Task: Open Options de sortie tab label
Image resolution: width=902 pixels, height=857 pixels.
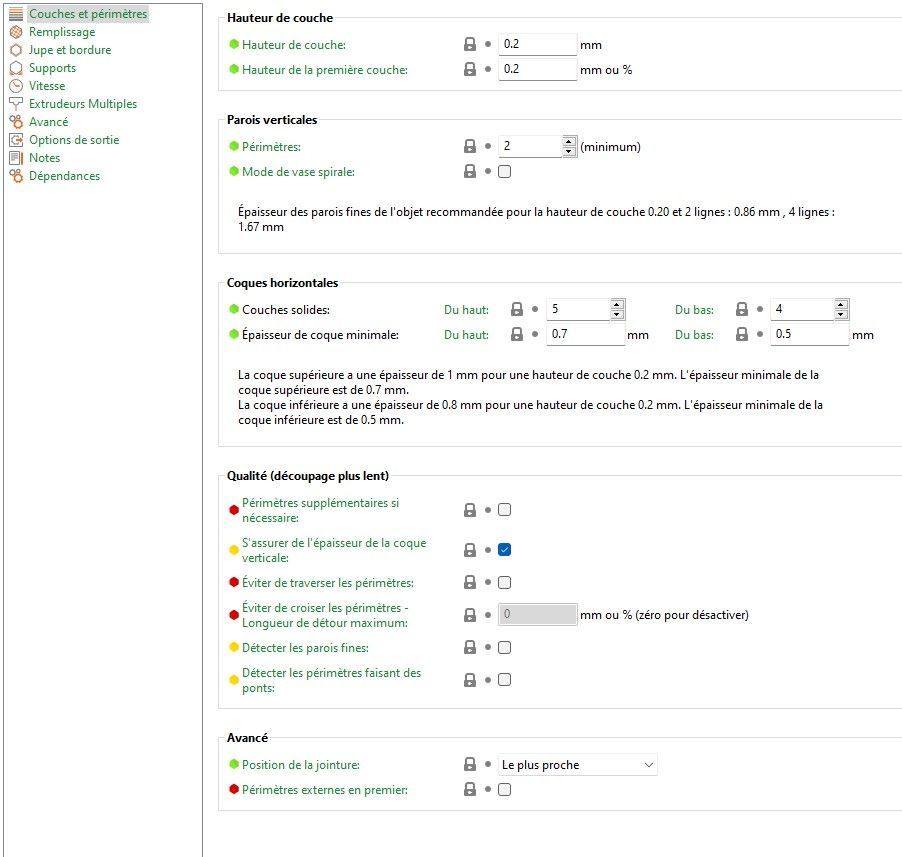Action: coord(74,140)
